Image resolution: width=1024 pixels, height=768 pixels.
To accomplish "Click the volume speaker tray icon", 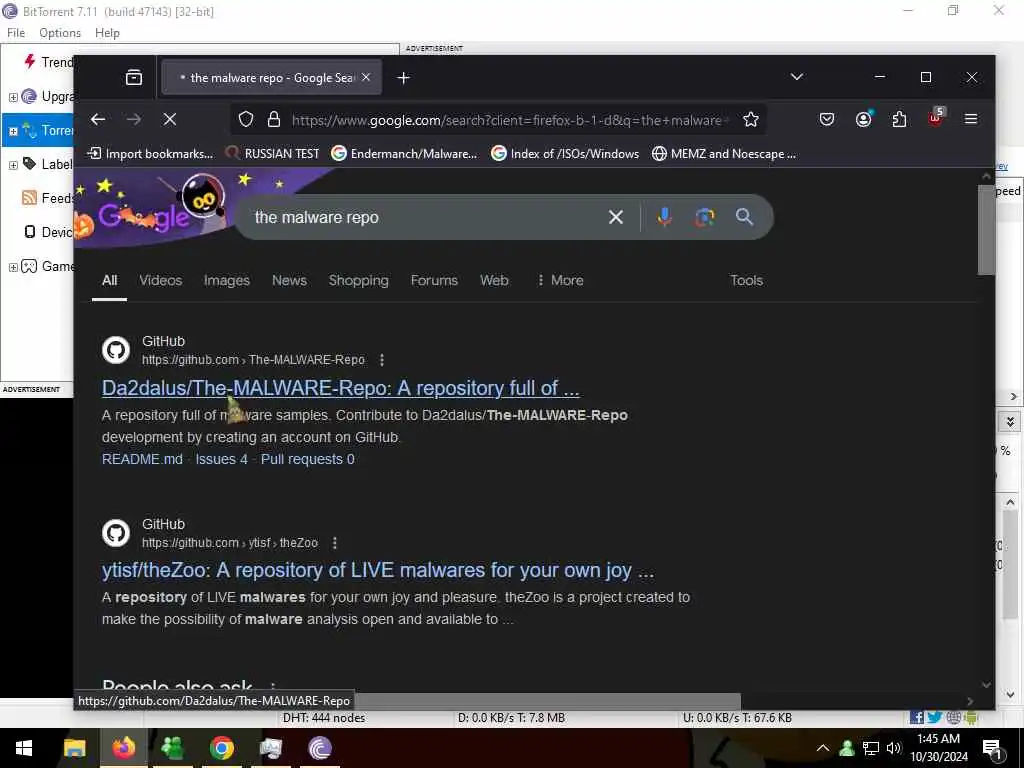I will click(x=894, y=748).
